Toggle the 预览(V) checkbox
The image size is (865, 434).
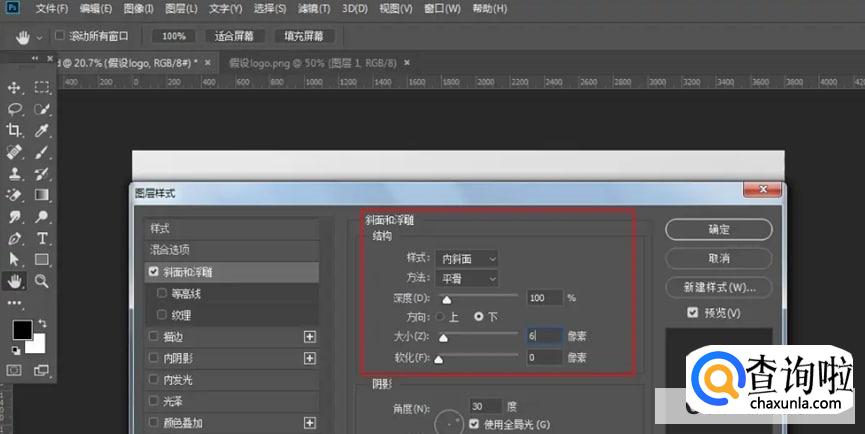tap(693, 313)
